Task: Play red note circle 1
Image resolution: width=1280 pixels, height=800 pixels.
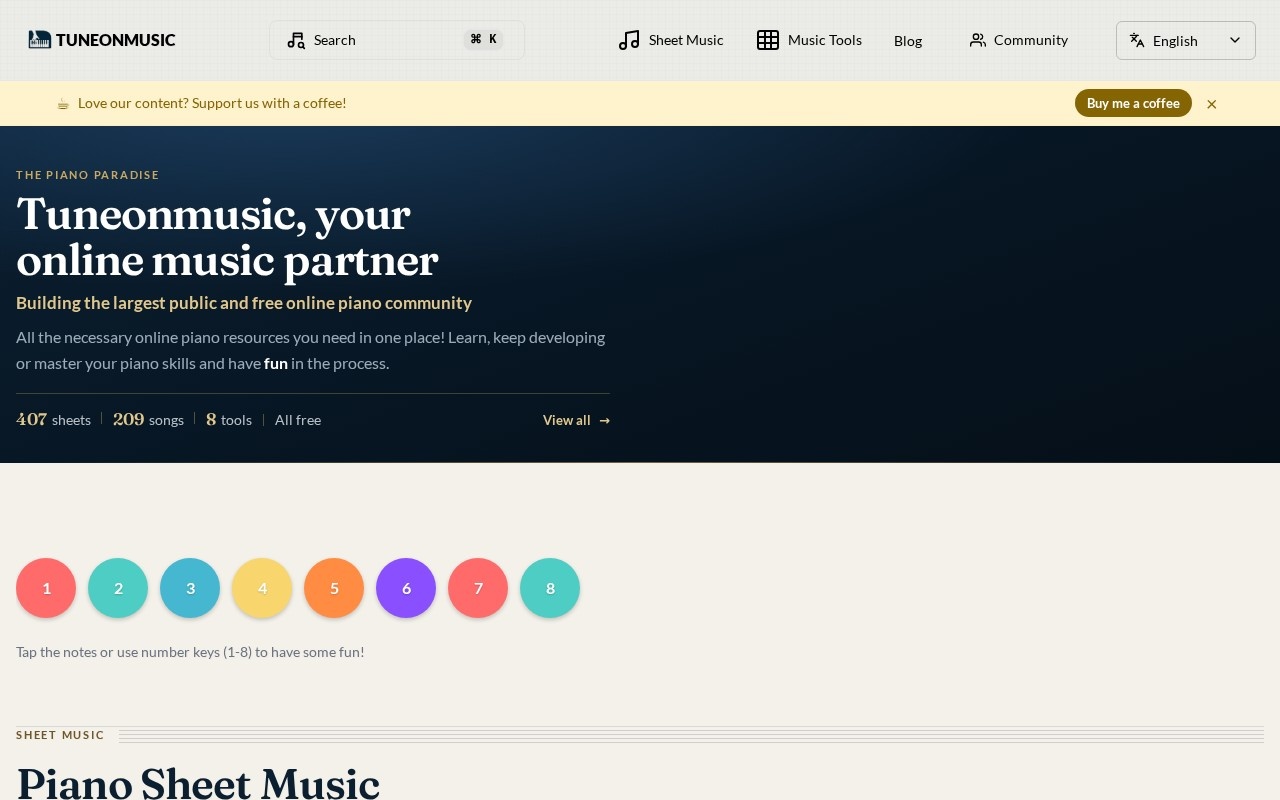Action: click(46, 588)
